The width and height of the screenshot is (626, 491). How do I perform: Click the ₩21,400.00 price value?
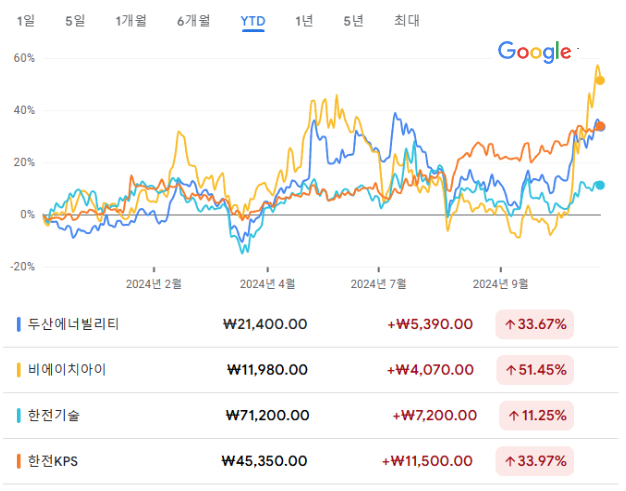265,324
